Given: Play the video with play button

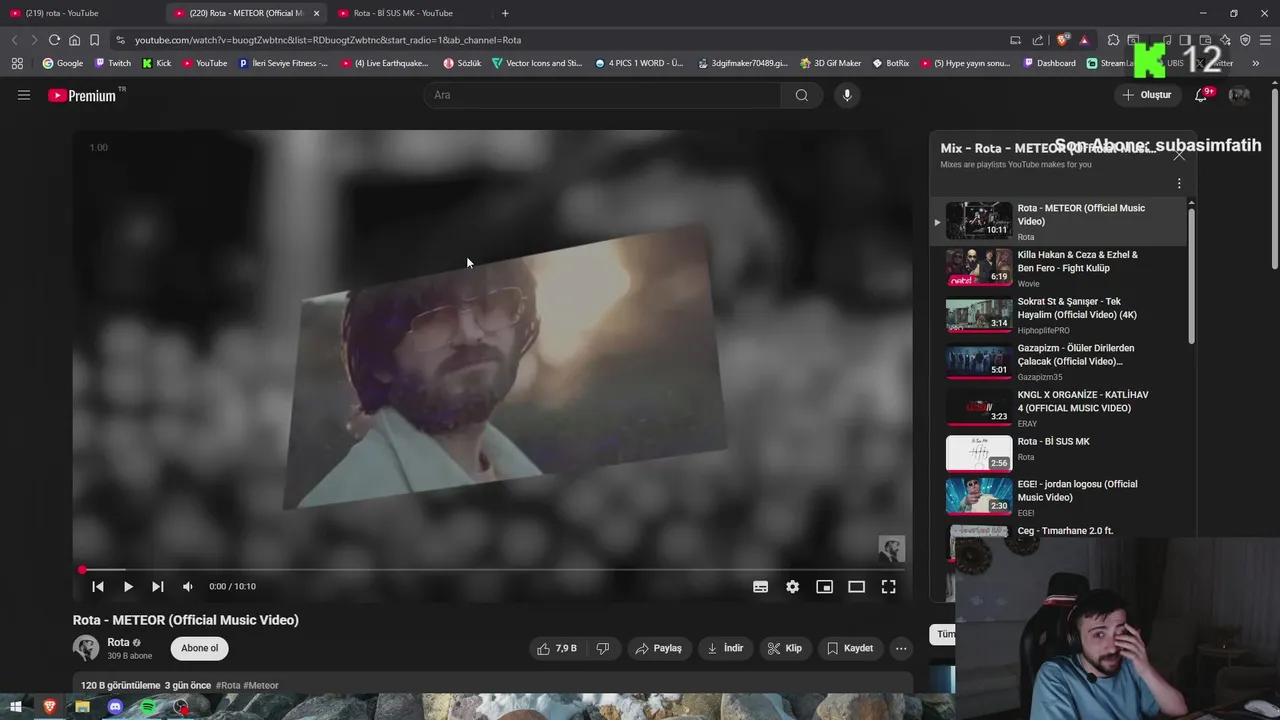Looking at the screenshot, I should point(128,587).
